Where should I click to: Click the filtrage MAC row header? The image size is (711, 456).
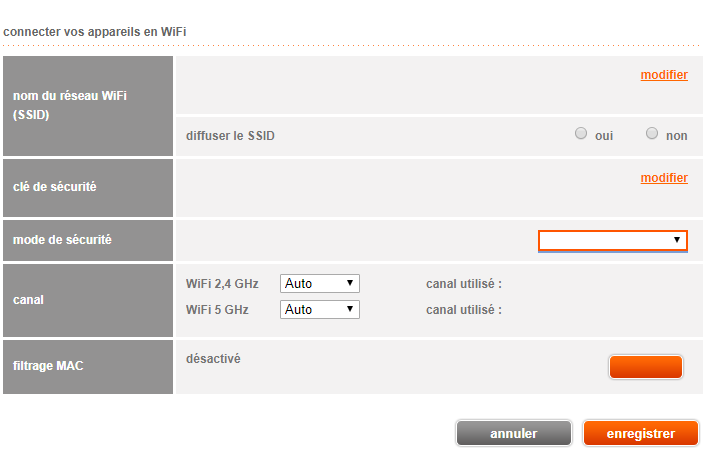point(48,366)
